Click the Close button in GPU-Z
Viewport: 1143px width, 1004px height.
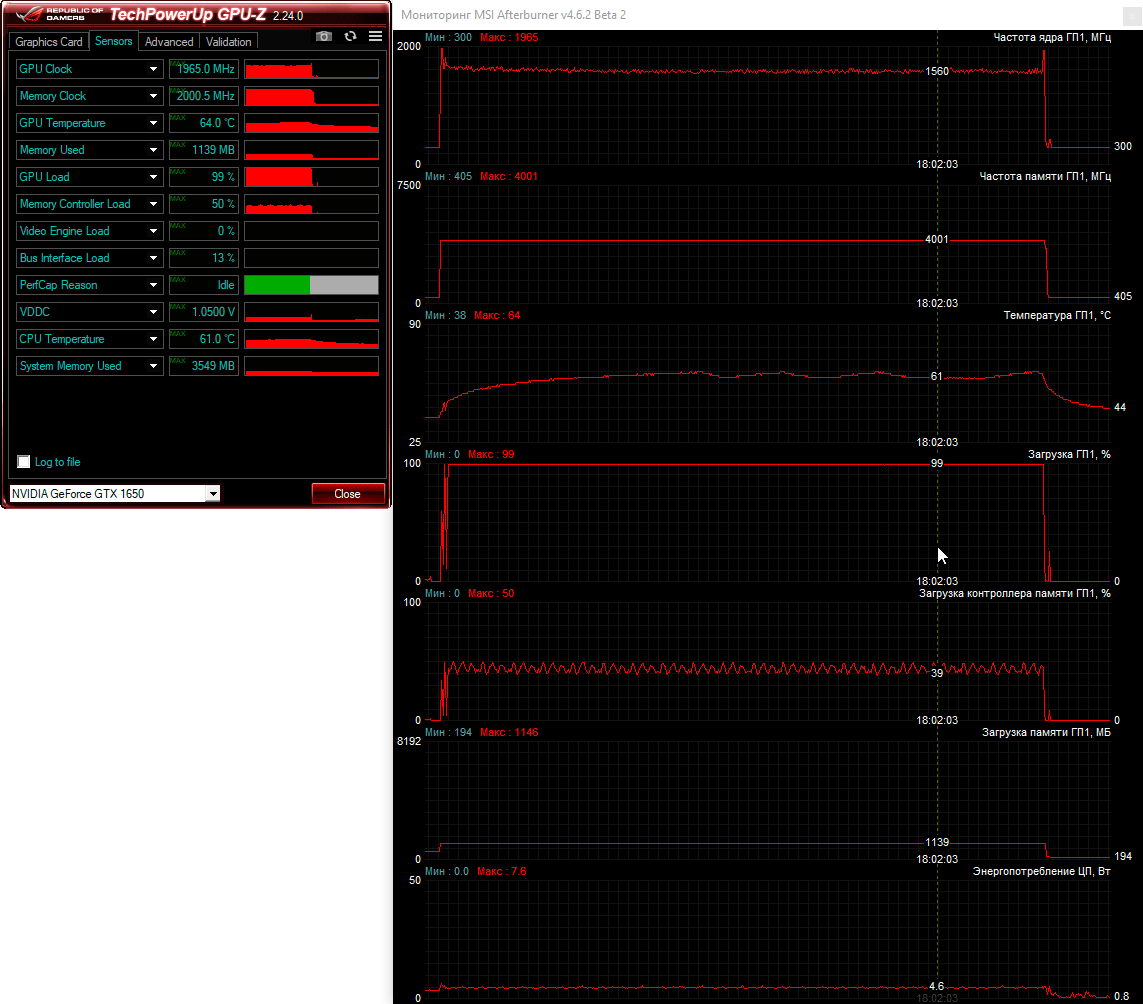click(x=348, y=494)
